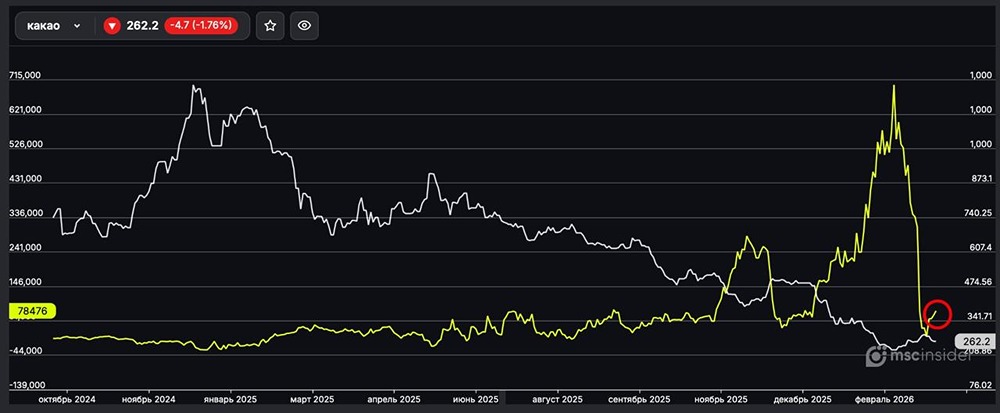Viewport: 1000px width, 413px height.
Task: Click the -139,000 left axis label
Action: (x=28, y=384)
